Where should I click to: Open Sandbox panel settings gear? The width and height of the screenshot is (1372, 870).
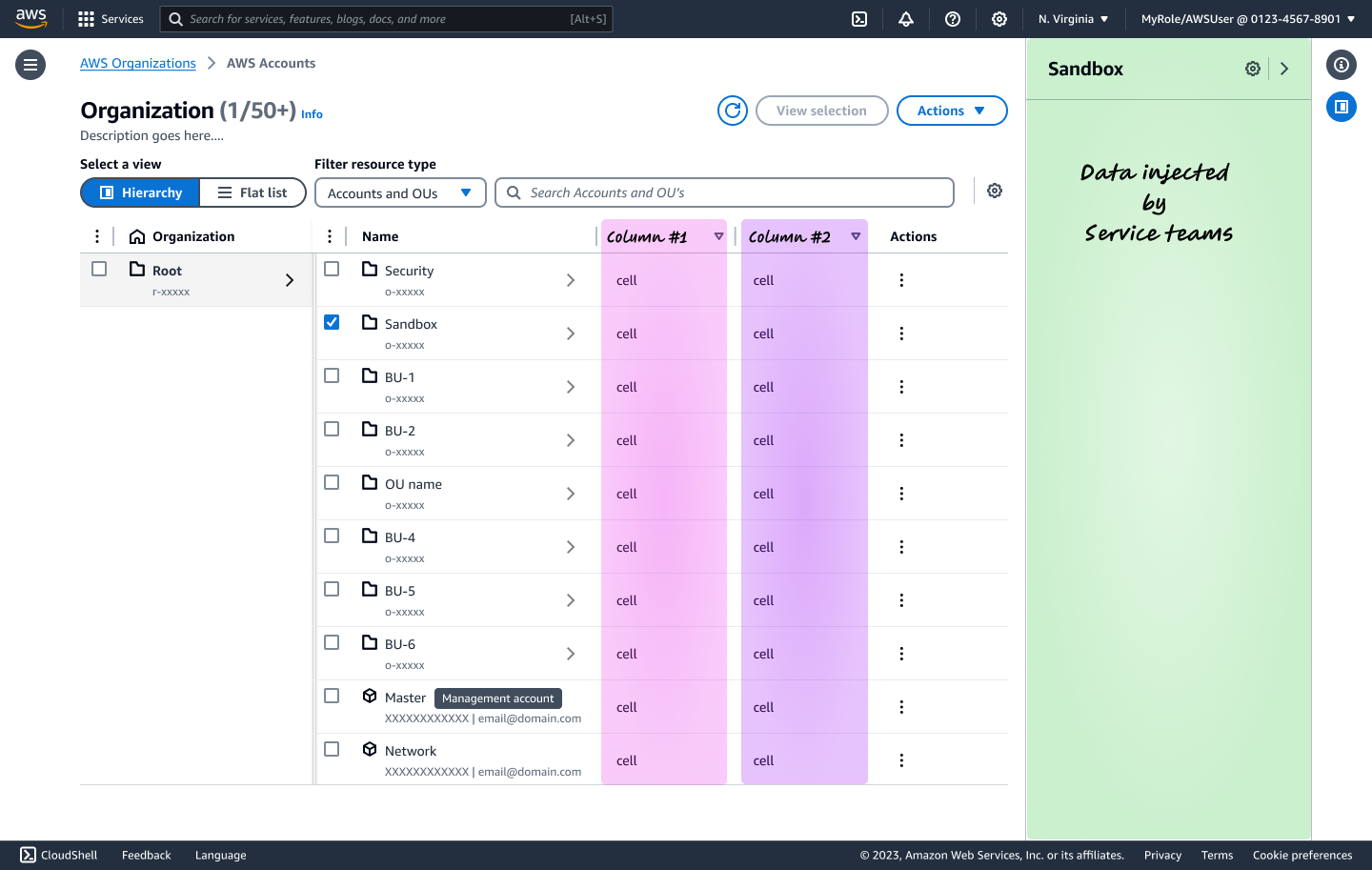click(1253, 69)
